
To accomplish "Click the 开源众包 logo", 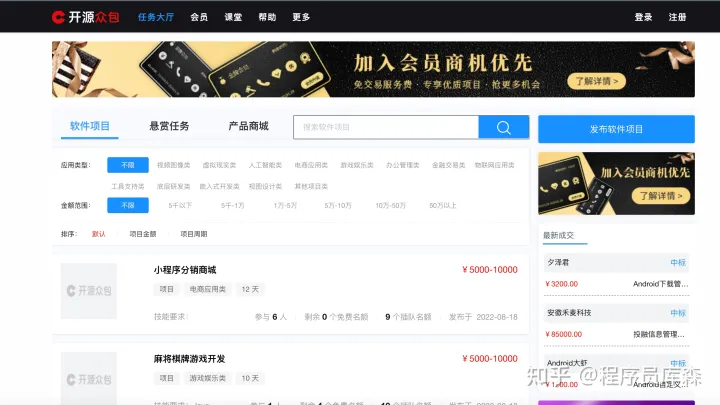I will (x=85, y=17).
